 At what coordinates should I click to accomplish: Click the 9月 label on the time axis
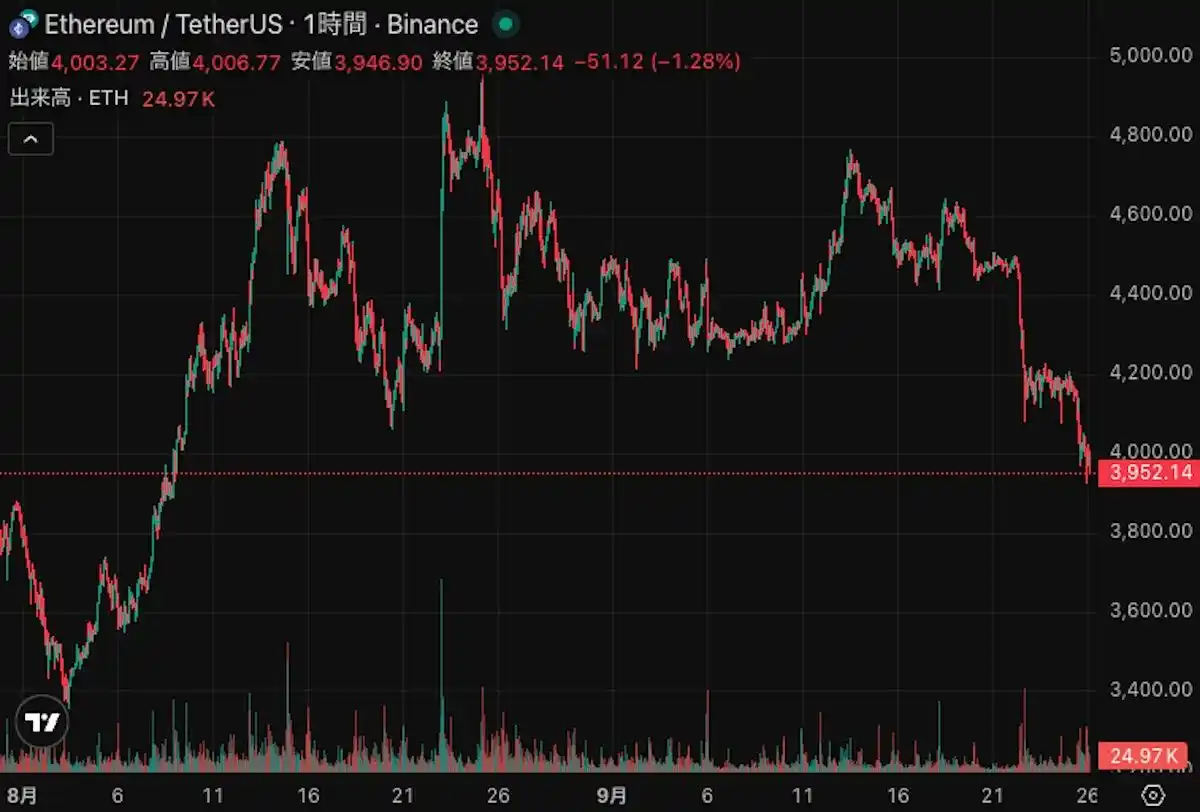612,795
